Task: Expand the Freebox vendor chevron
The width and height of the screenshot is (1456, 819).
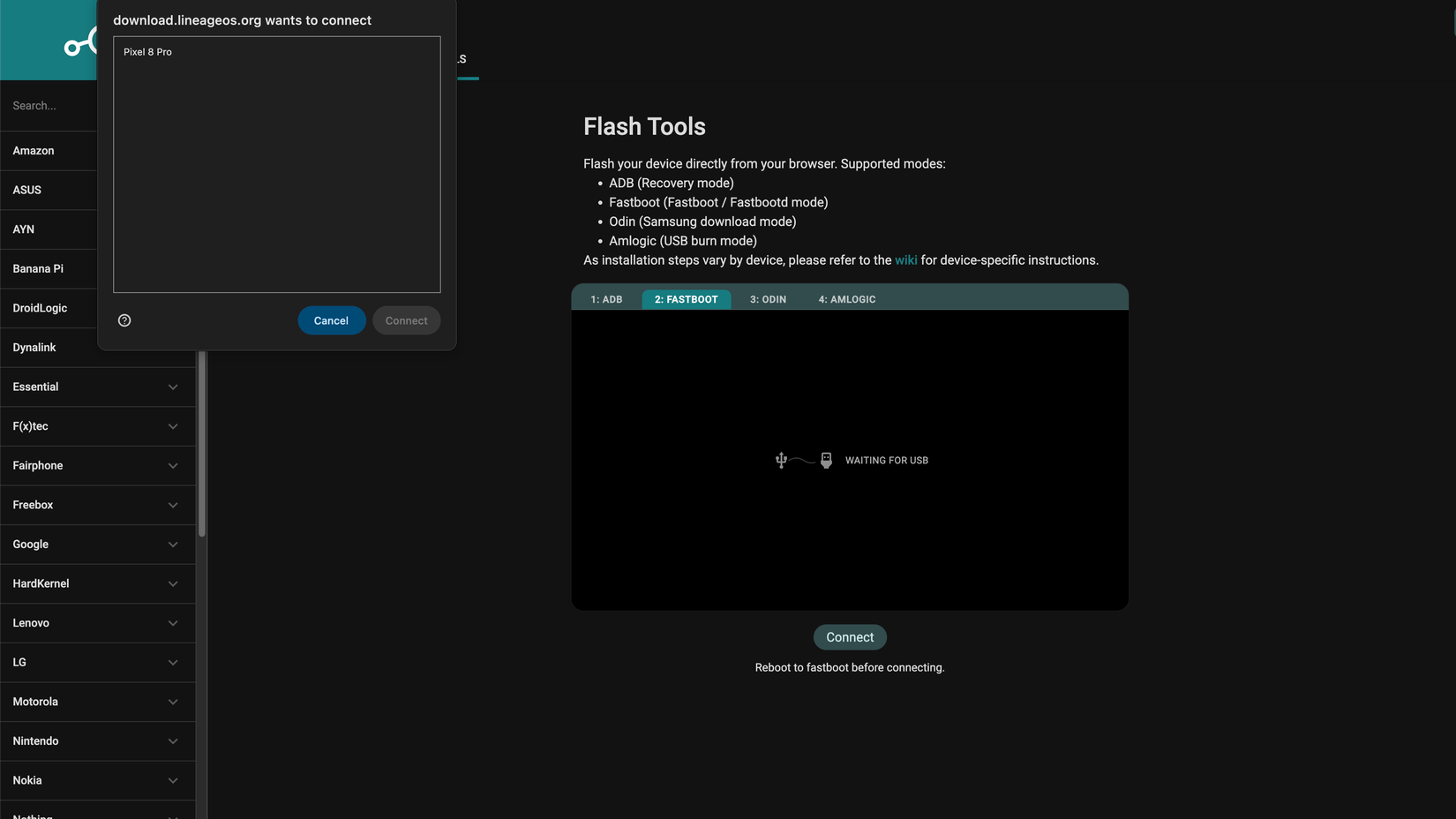Action: tap(173, 505)
